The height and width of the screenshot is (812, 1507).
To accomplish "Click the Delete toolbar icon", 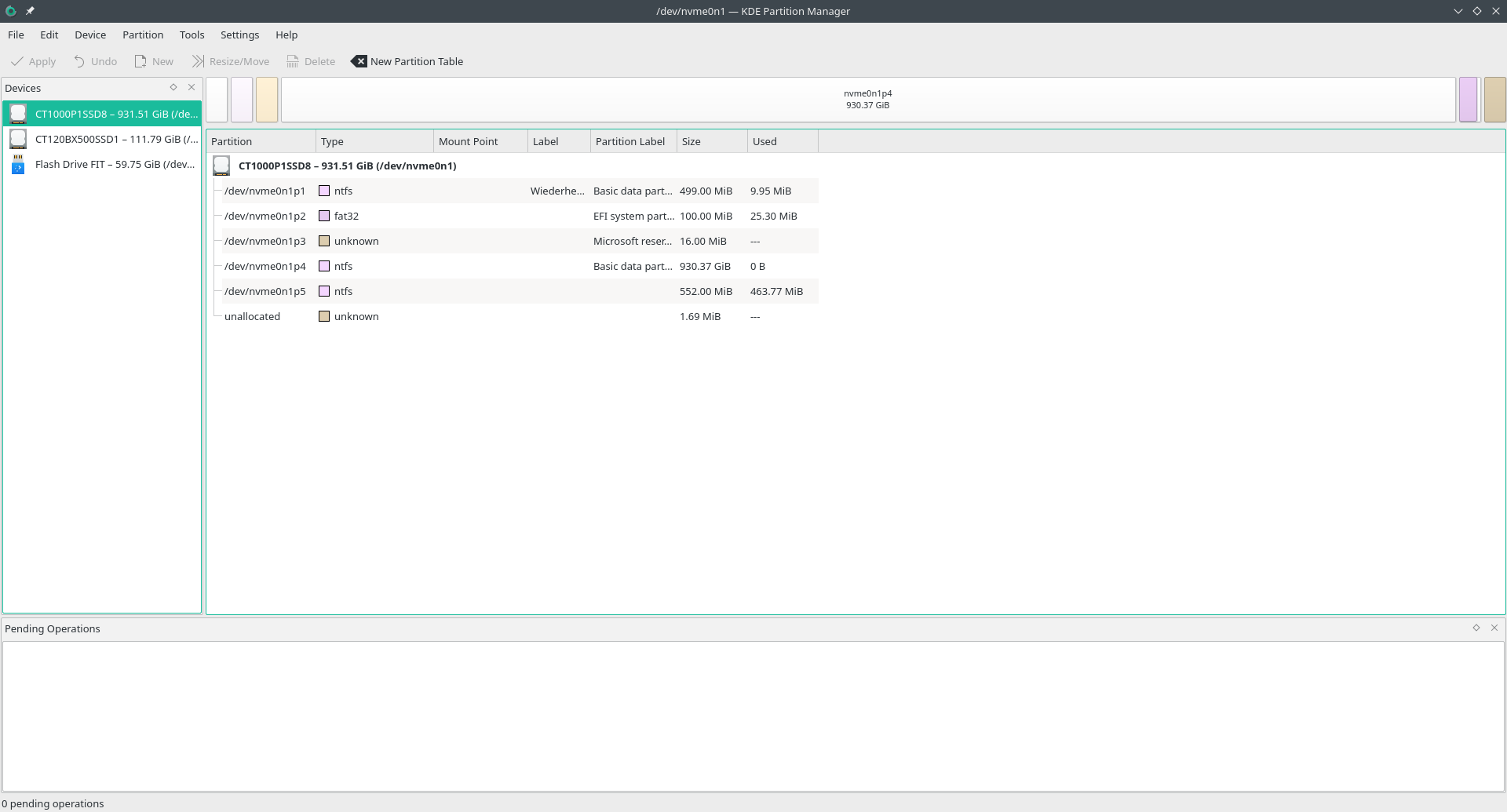I will point(293,61).
